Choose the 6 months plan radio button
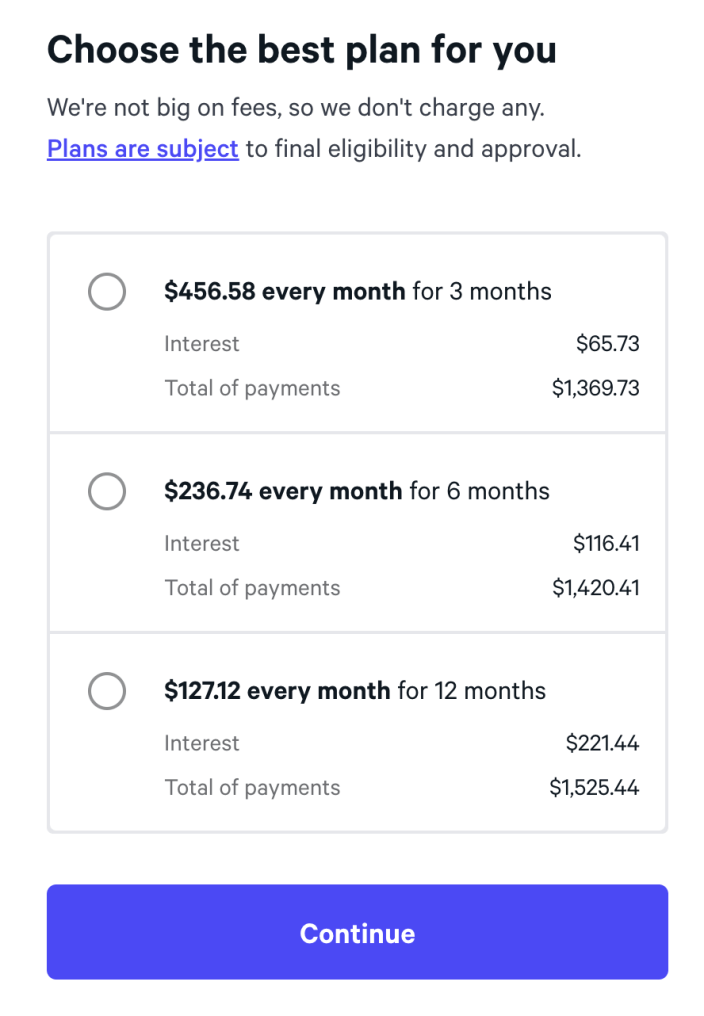 click(107, 491)
